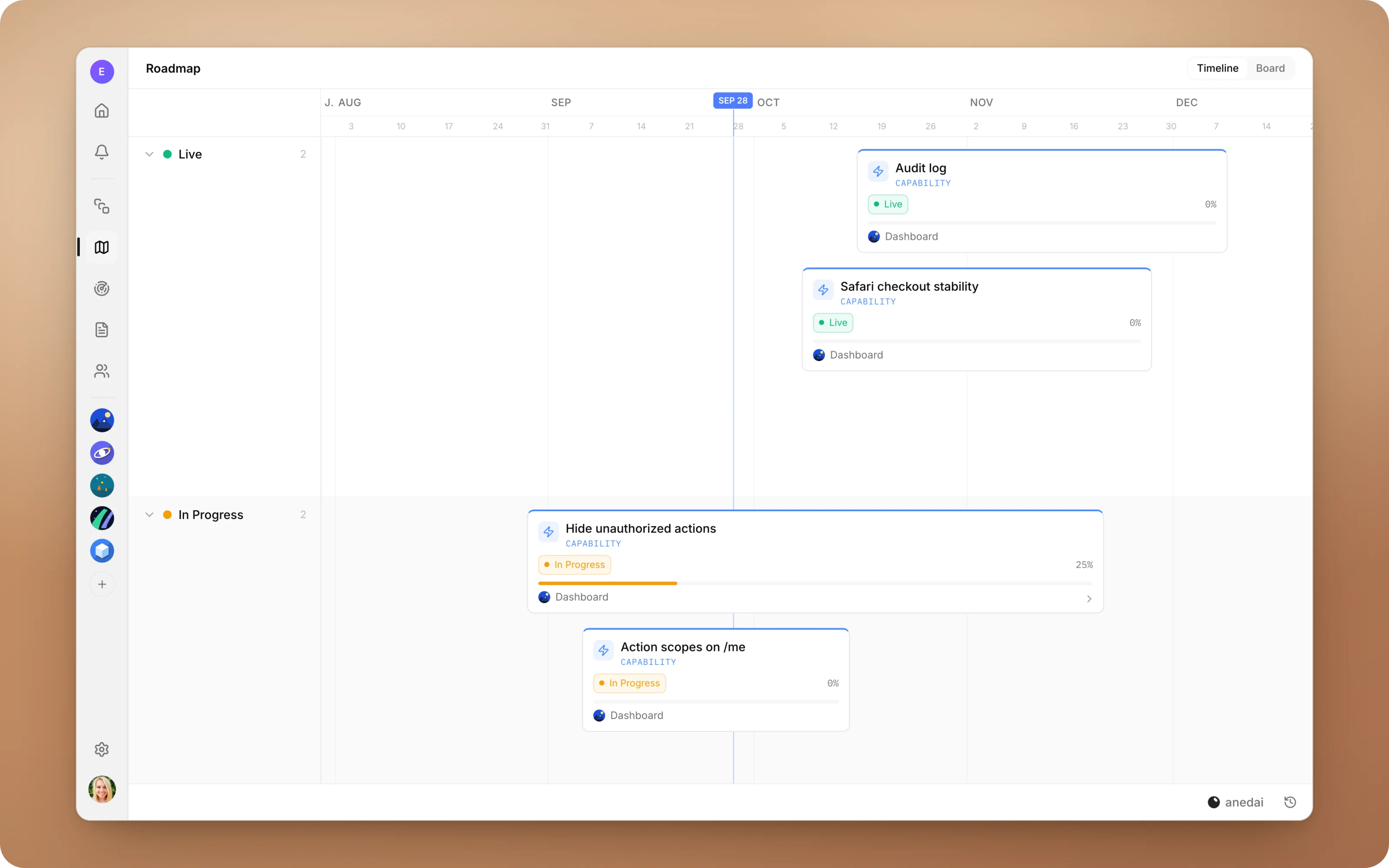Click progress bar on Audit log card
The height and width of the screenshot is (868, 1389).
point(1042,223)
